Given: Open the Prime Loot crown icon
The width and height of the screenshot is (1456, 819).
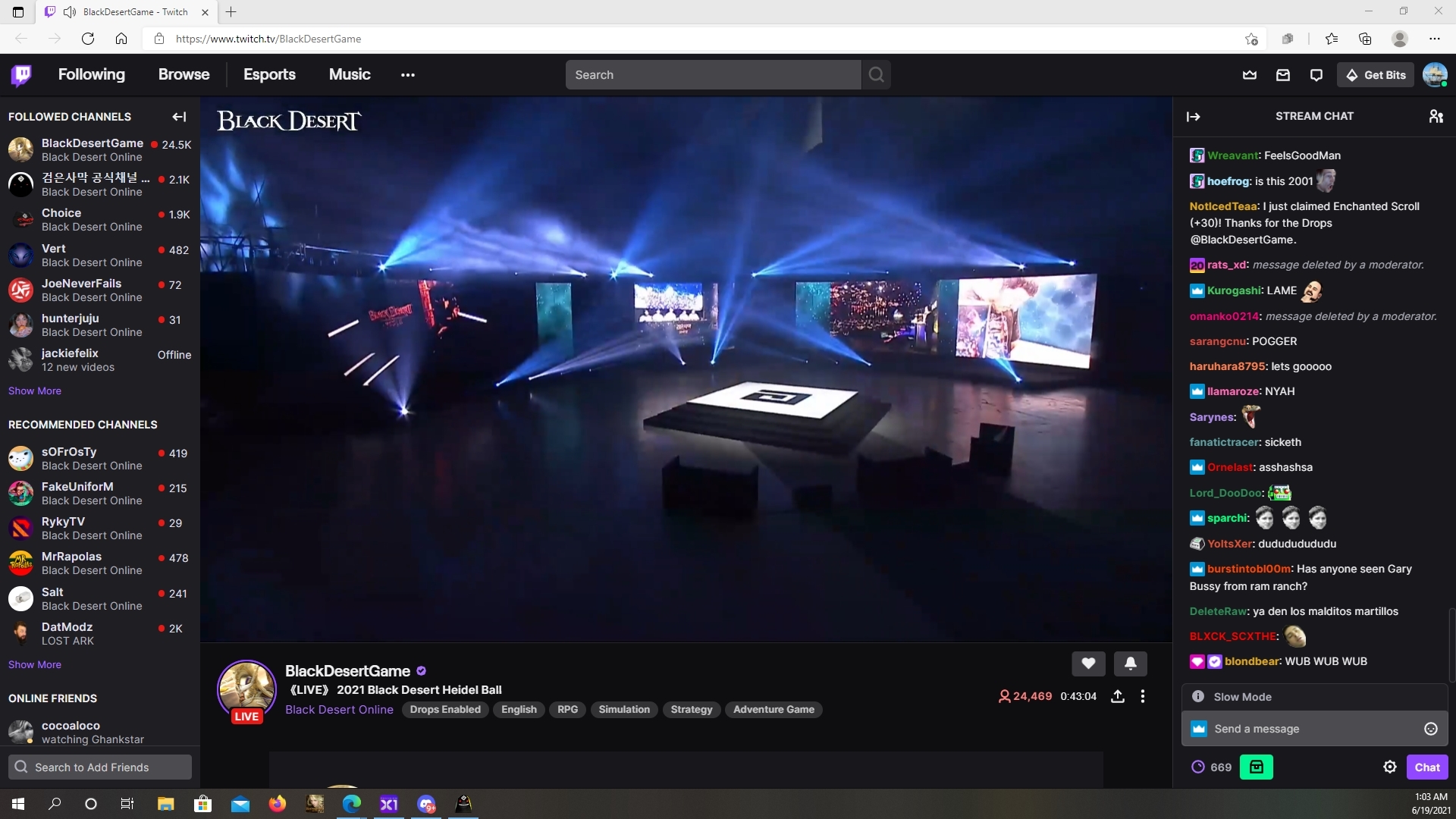Looking at the screenshot, I should [x=1250, y=74].
